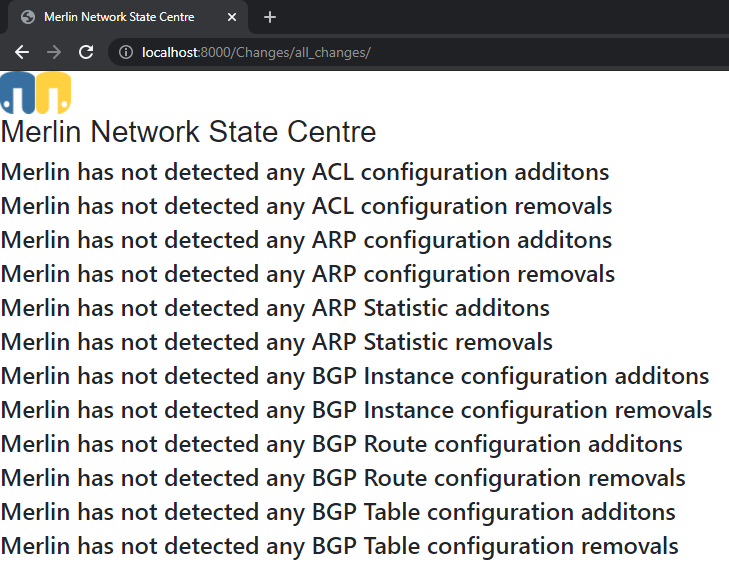Click the Python logo image
The image size is (729, 565).
coord(36,93)
